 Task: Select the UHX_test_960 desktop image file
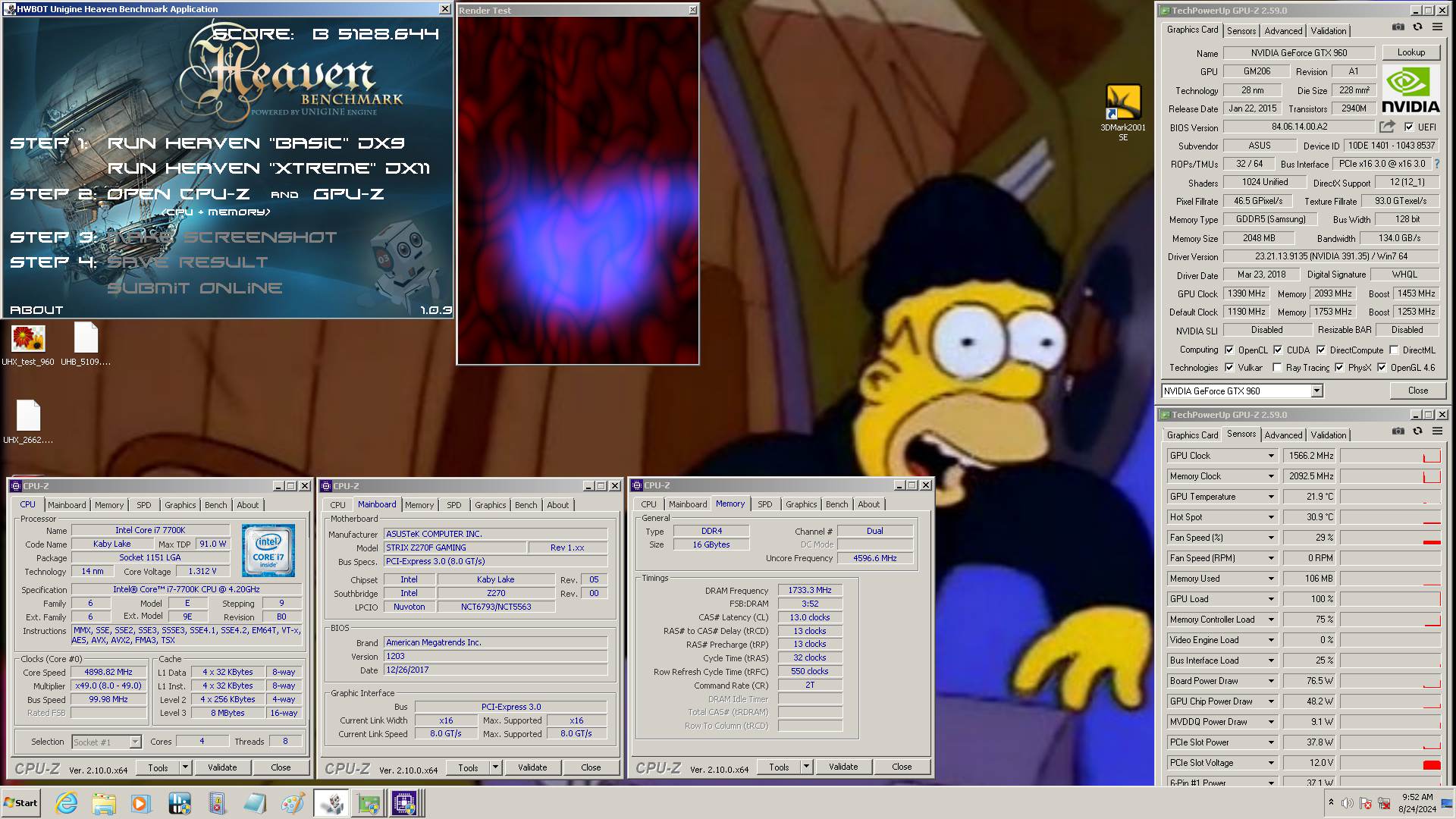point(28,345)
